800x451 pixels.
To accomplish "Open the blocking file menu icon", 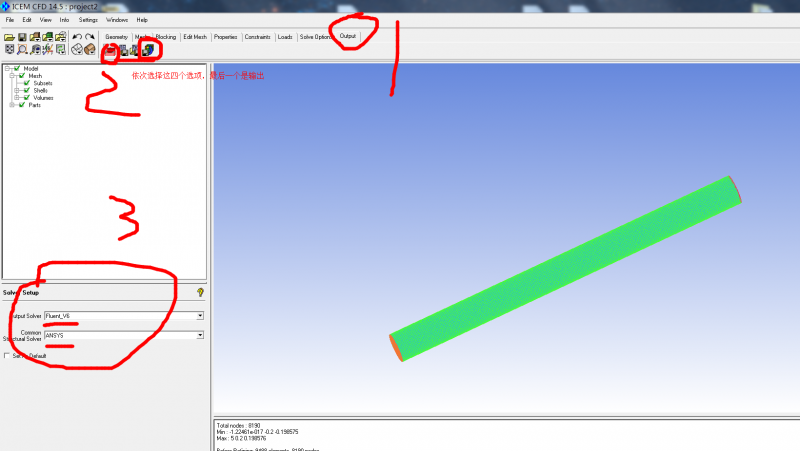I will (60, 37).
